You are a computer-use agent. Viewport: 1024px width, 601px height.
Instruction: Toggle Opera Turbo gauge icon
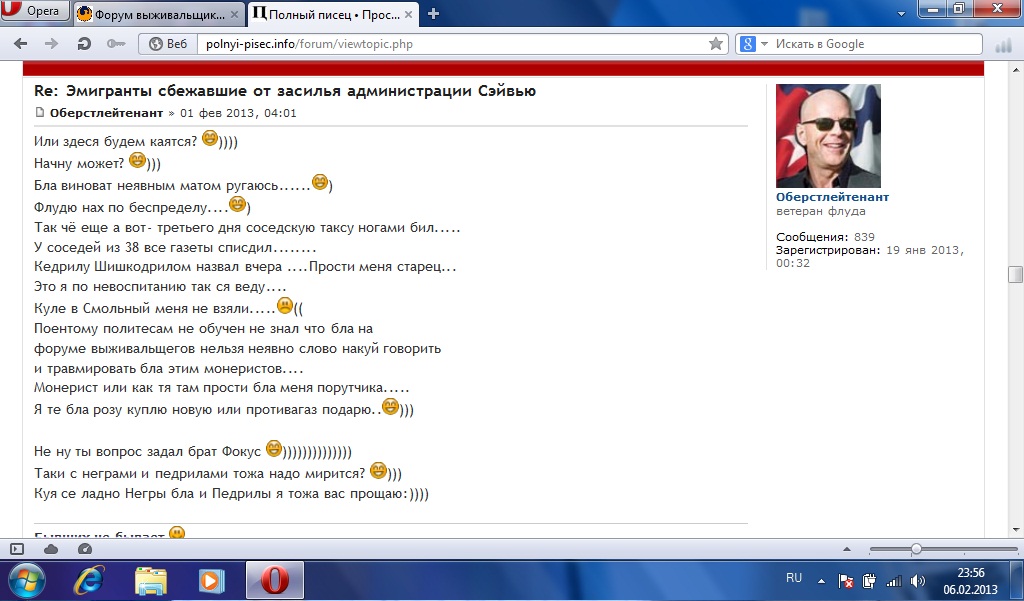[84, 549]
